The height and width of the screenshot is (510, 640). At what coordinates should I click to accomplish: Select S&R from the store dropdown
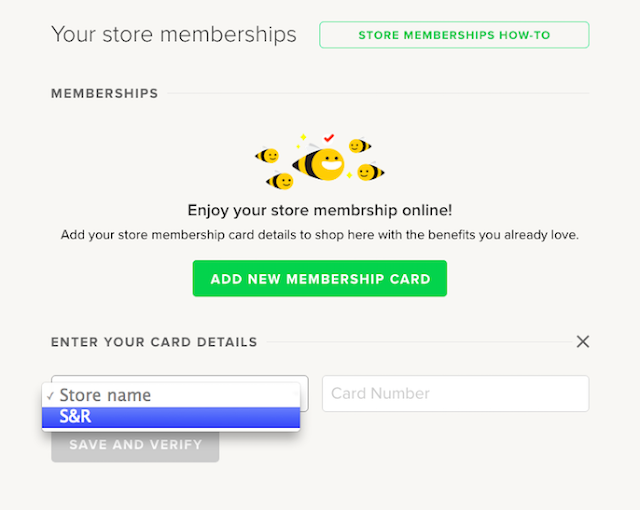170,417
